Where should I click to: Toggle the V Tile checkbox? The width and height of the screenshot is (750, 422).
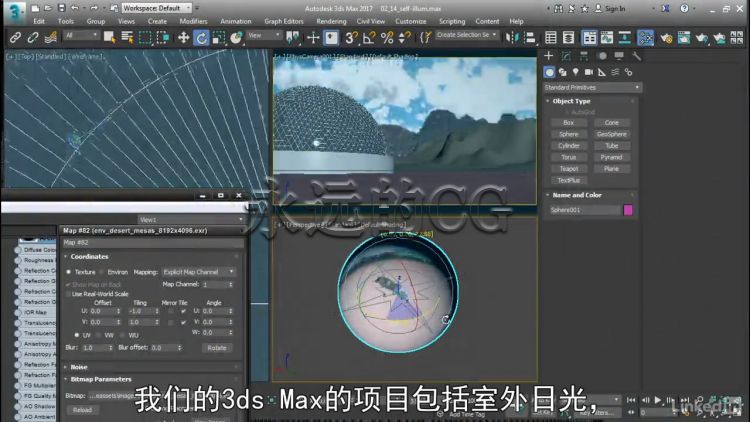183,322
